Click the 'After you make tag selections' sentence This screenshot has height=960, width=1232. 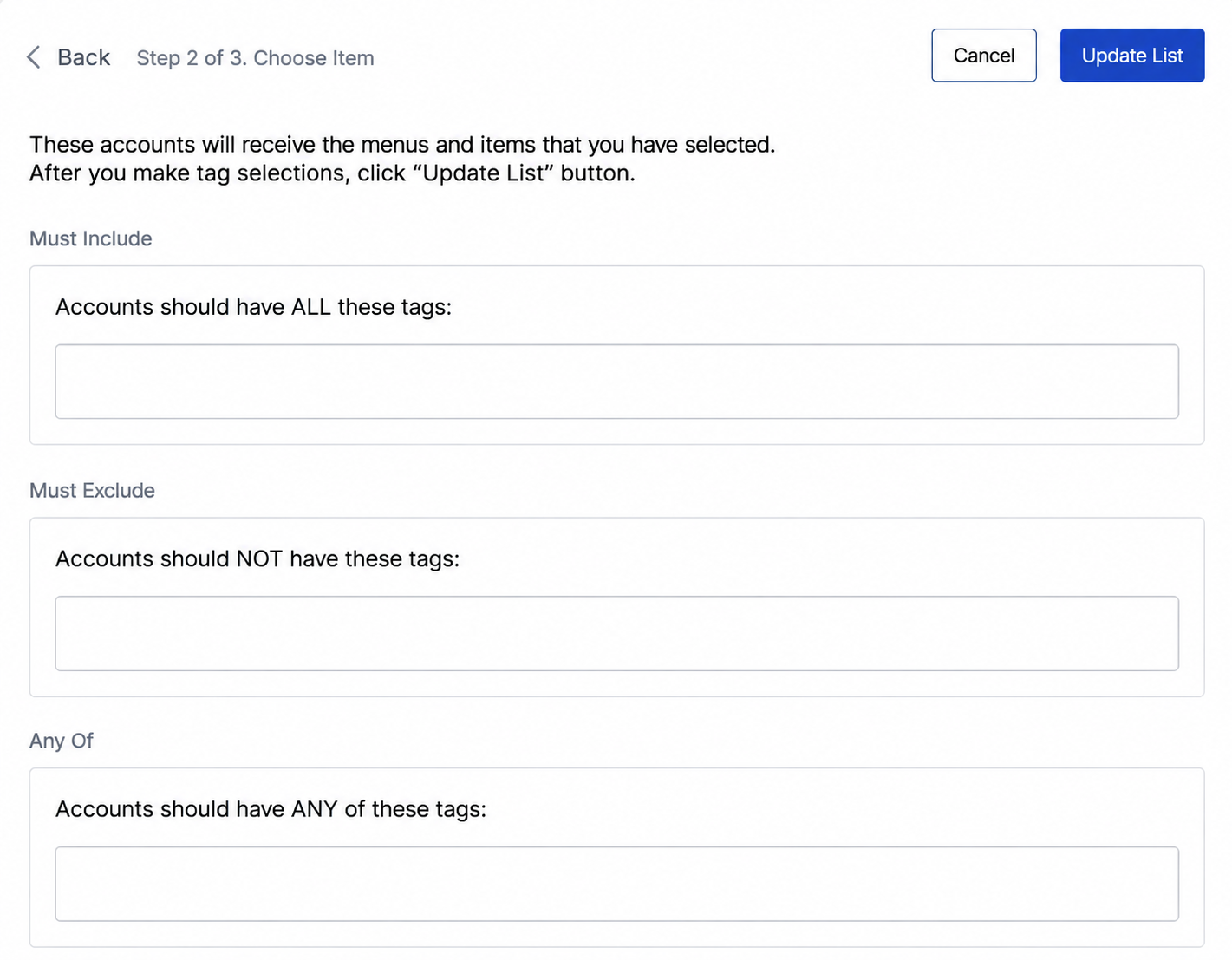[x=332, y=173]
